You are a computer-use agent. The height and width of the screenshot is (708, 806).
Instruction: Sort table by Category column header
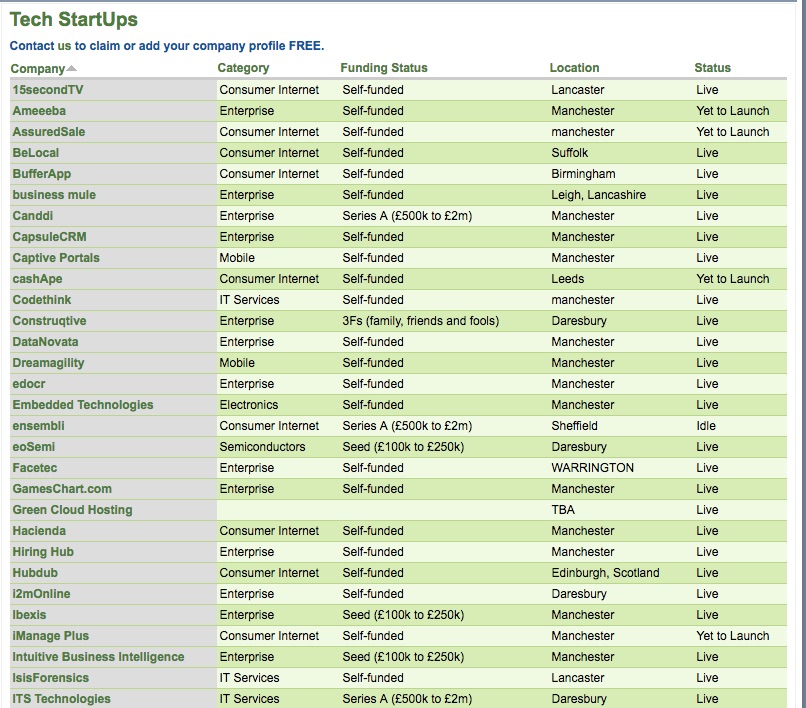click(x=243, y=68)
